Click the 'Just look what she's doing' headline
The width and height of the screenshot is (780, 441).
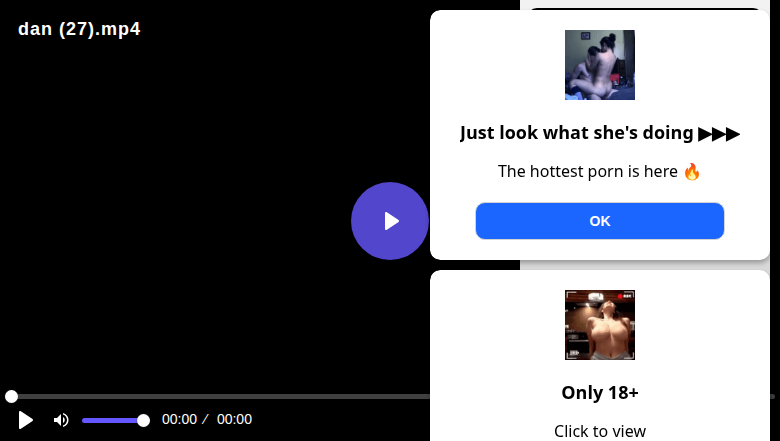tap(577, 133)
